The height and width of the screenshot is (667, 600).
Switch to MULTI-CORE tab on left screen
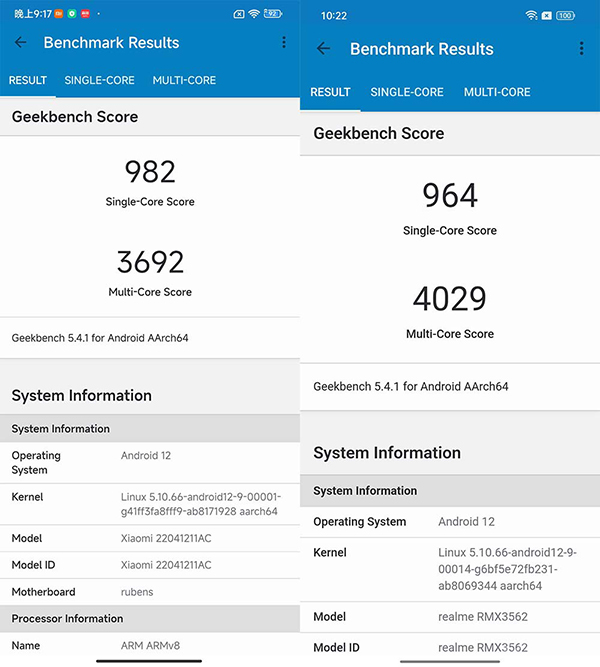tap(184, 80)
